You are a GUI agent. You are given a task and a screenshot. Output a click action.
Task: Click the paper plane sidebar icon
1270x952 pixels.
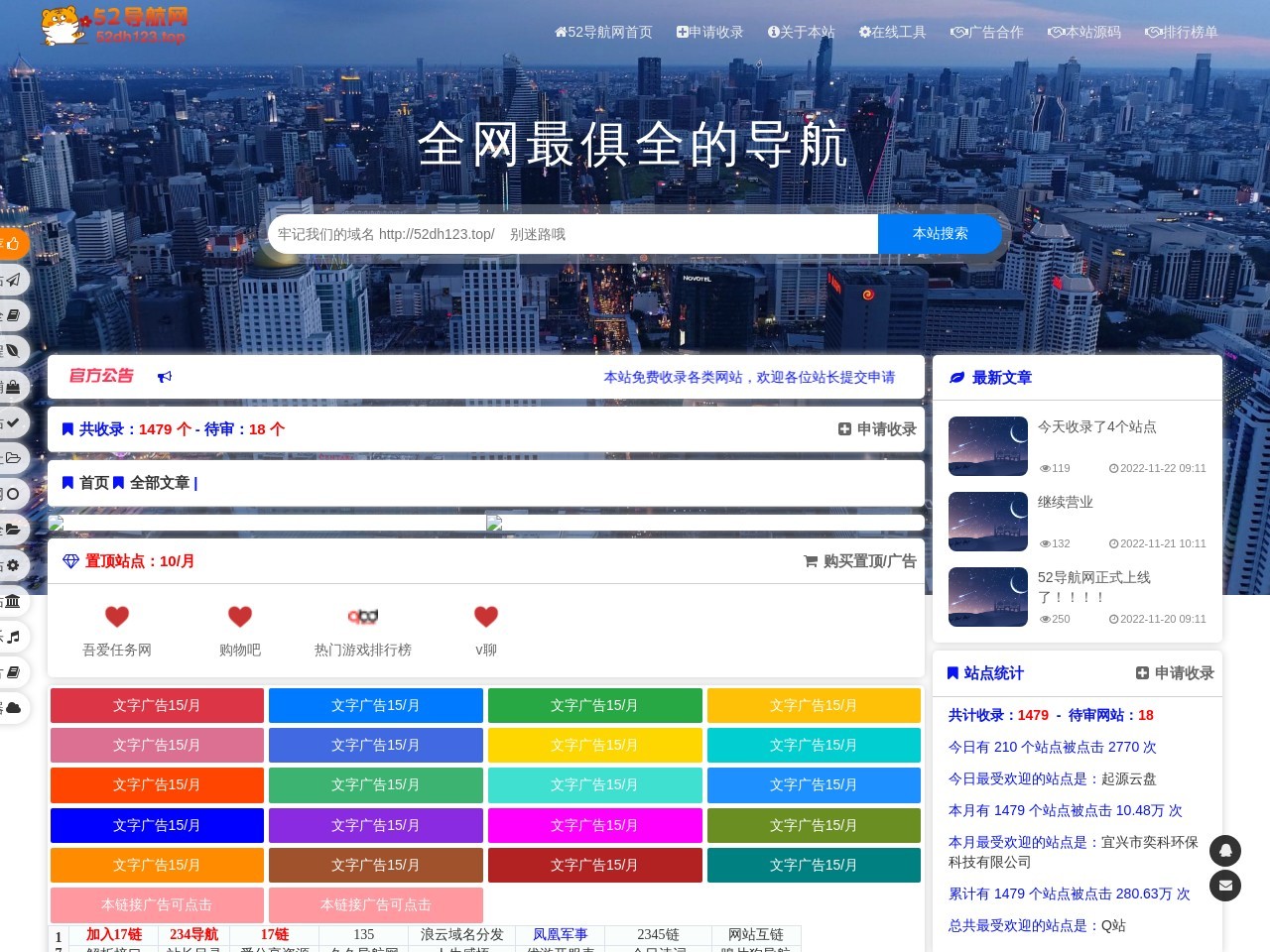[x=13, y=280]
